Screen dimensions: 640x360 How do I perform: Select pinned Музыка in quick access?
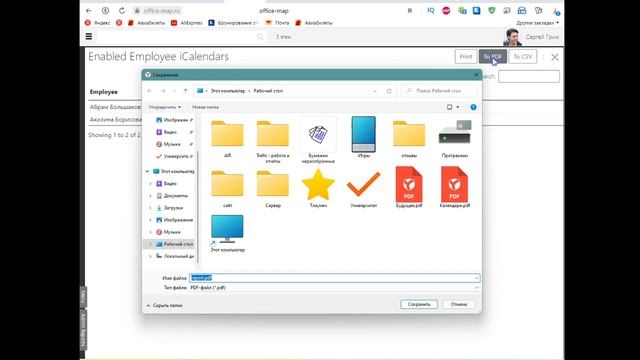coord(169,144)
